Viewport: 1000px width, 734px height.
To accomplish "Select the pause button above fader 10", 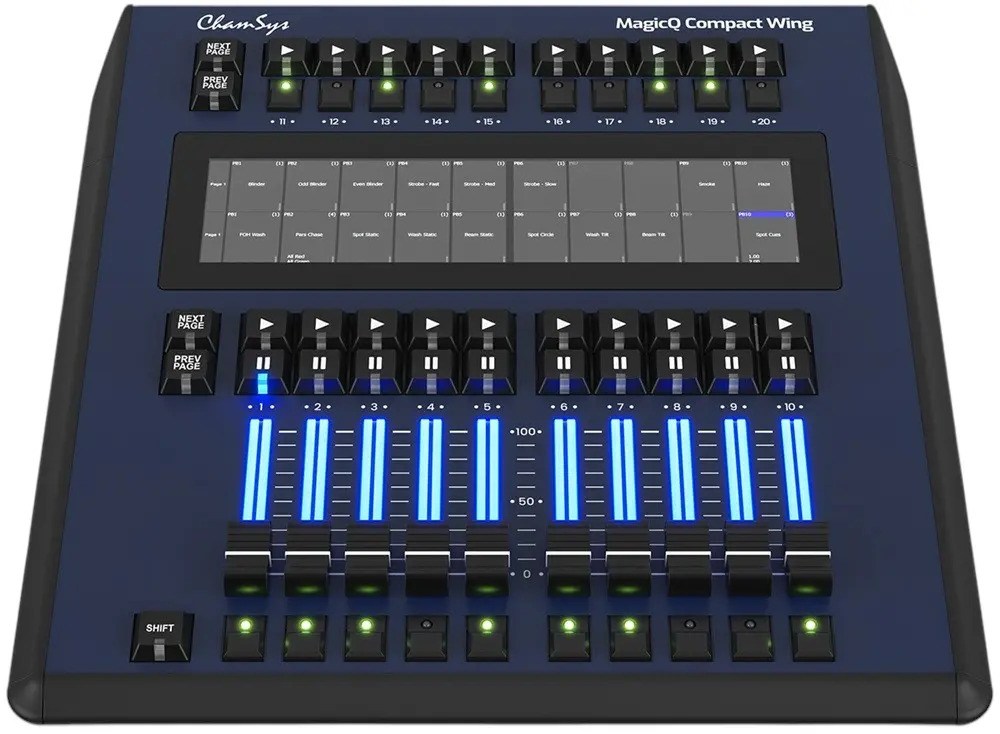I will (x=788, y=371).
